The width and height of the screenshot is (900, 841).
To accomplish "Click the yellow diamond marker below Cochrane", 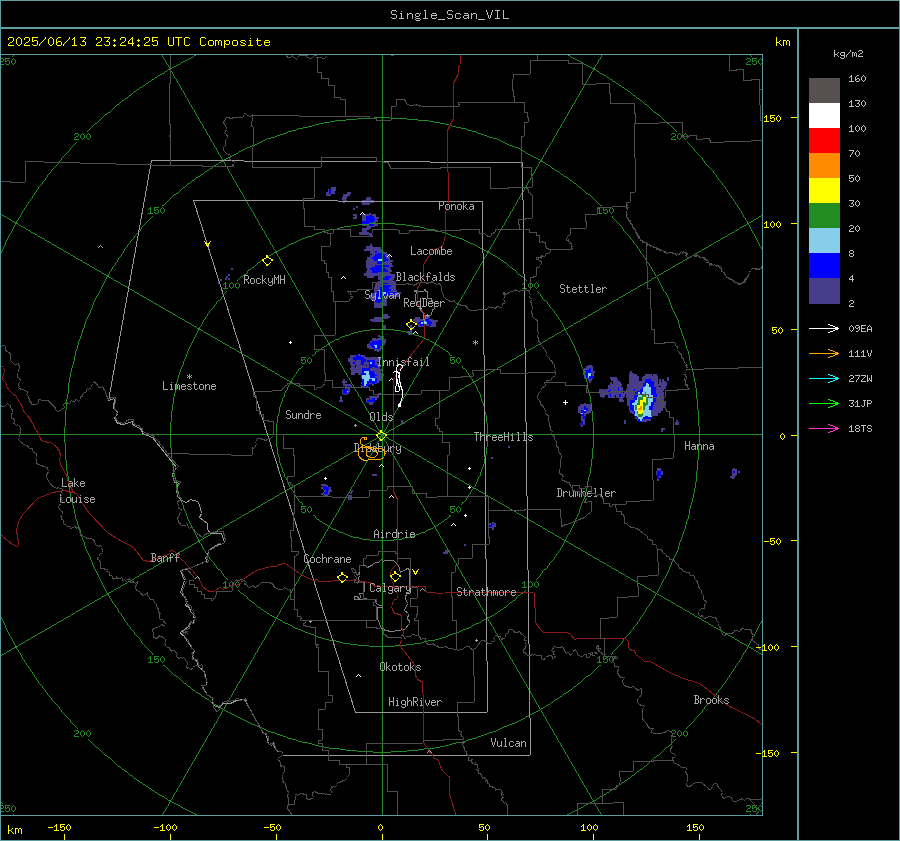I will [342, 578].
